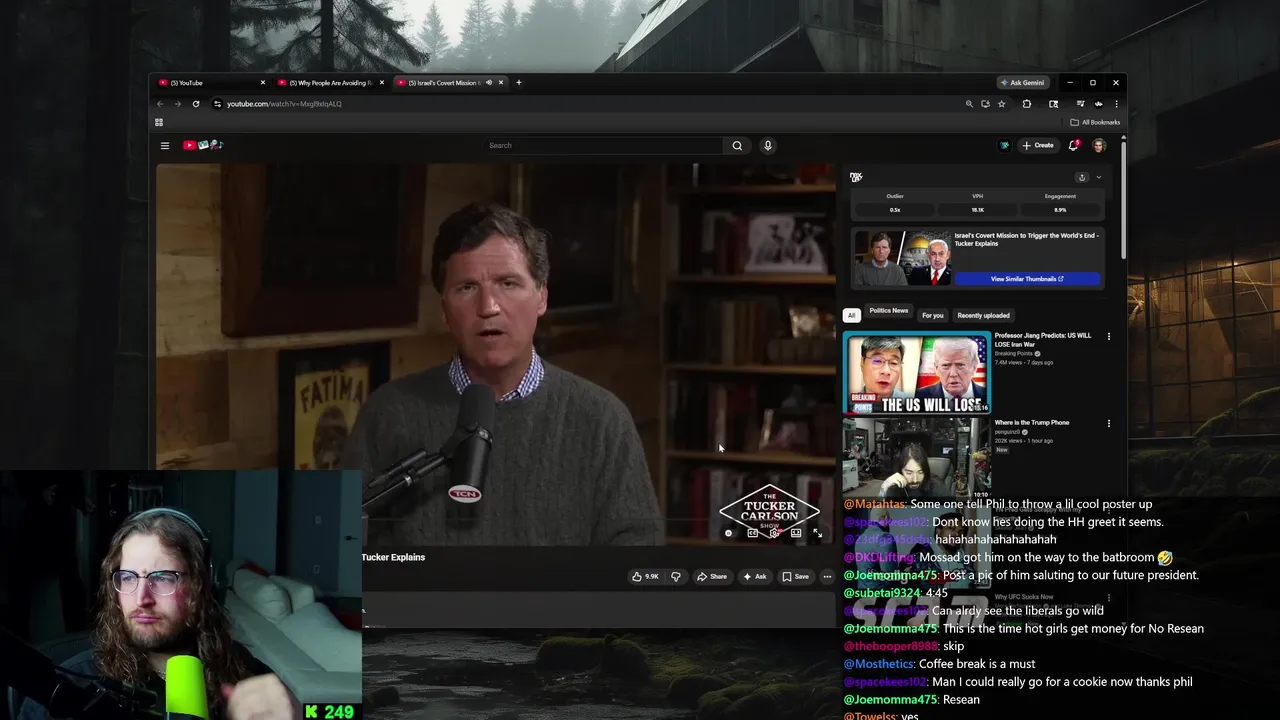The image size is (1280, 720).
Task: Close the (5) YouTube tab
Action: tap(263, 83)
